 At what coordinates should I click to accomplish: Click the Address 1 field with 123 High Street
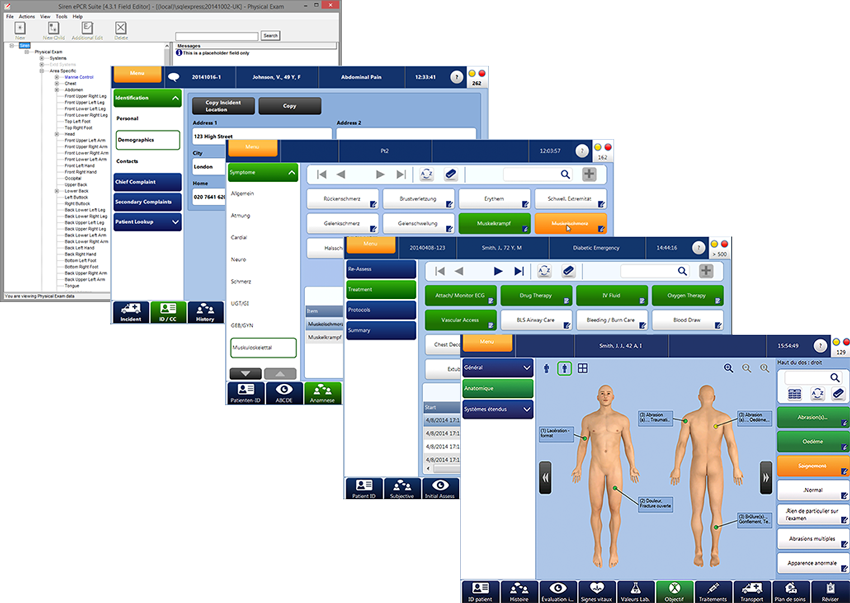(x=261, y=136)
